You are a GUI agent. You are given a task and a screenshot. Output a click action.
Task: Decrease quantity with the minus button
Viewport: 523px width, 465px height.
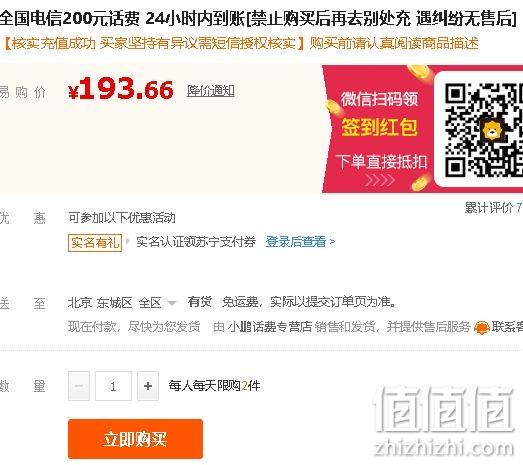click(79, 386)
